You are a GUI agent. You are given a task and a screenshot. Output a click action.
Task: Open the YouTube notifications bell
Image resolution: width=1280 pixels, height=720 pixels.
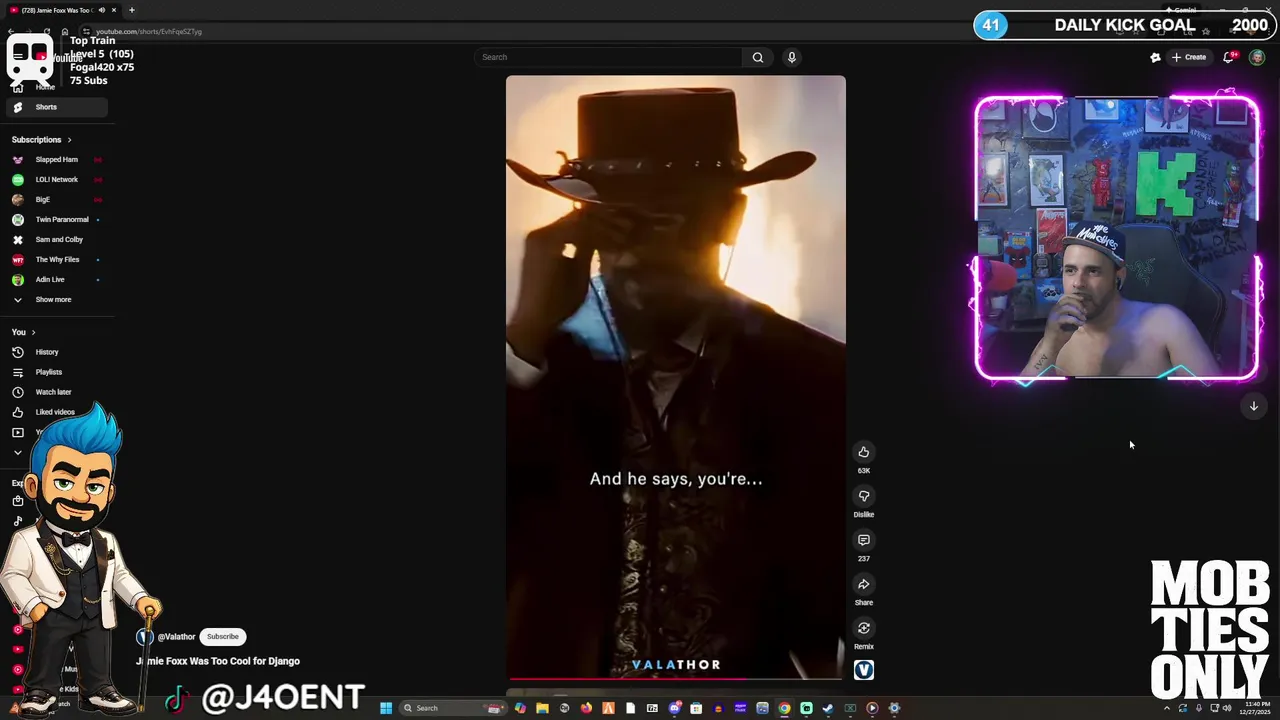[1229, 57]
